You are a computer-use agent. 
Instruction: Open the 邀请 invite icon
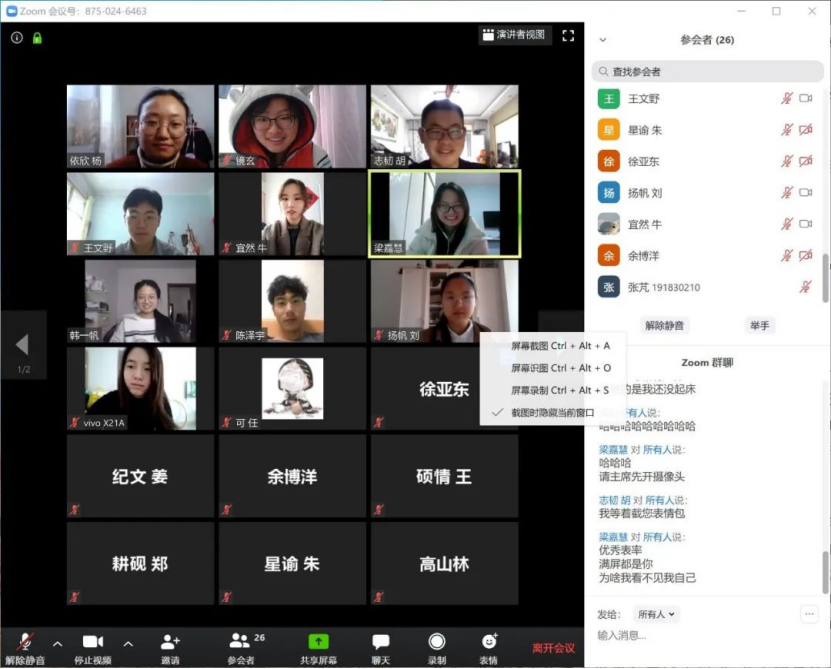click(x=170, y=642)
